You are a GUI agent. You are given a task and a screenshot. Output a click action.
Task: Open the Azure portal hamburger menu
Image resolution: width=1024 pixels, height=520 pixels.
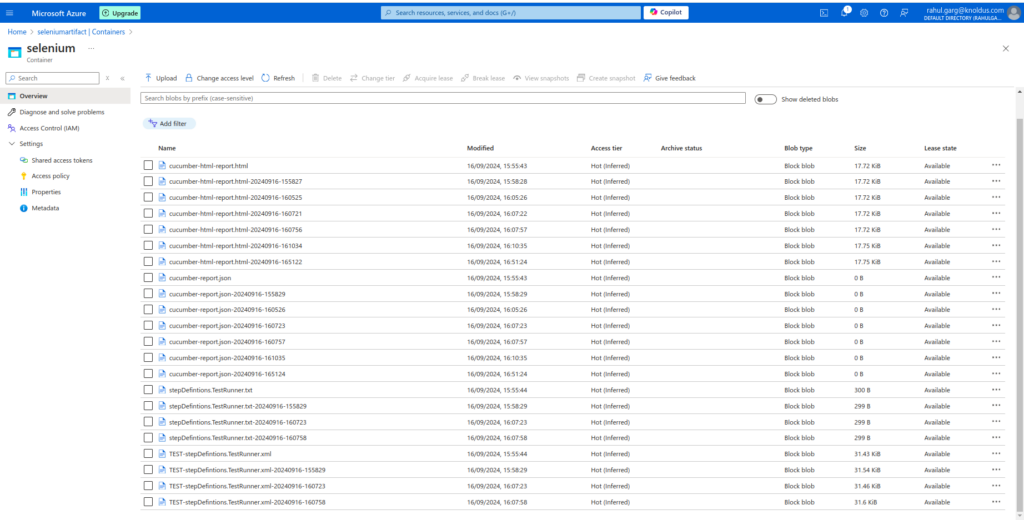[x=11, y=12]
